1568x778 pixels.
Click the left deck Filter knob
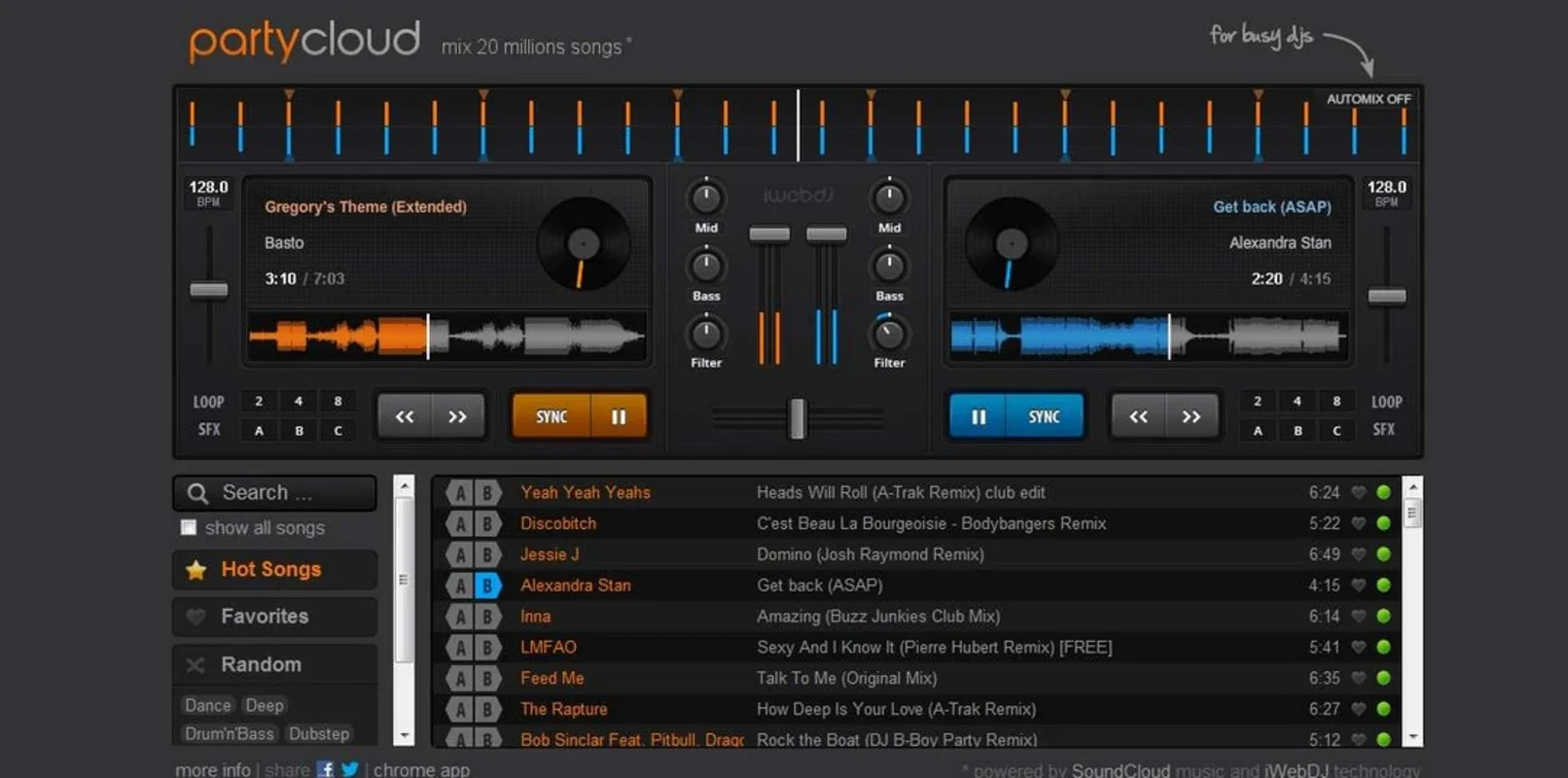coord(706,334)
